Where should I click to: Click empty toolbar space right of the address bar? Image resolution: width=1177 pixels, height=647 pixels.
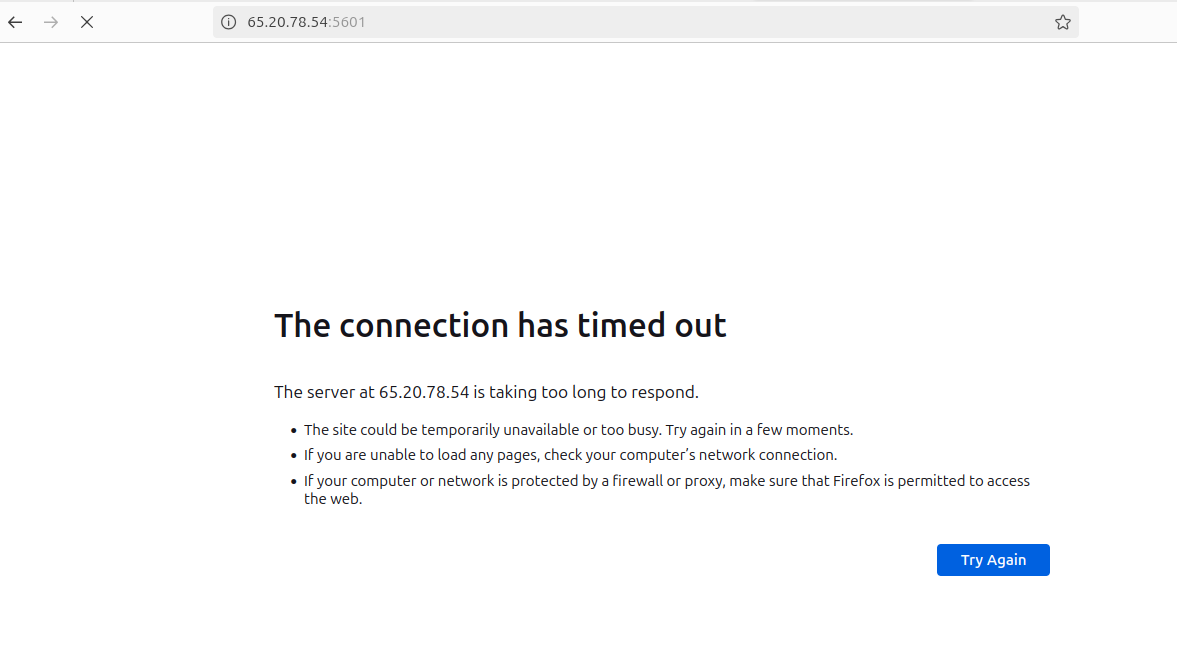(x=1126, y=23)
